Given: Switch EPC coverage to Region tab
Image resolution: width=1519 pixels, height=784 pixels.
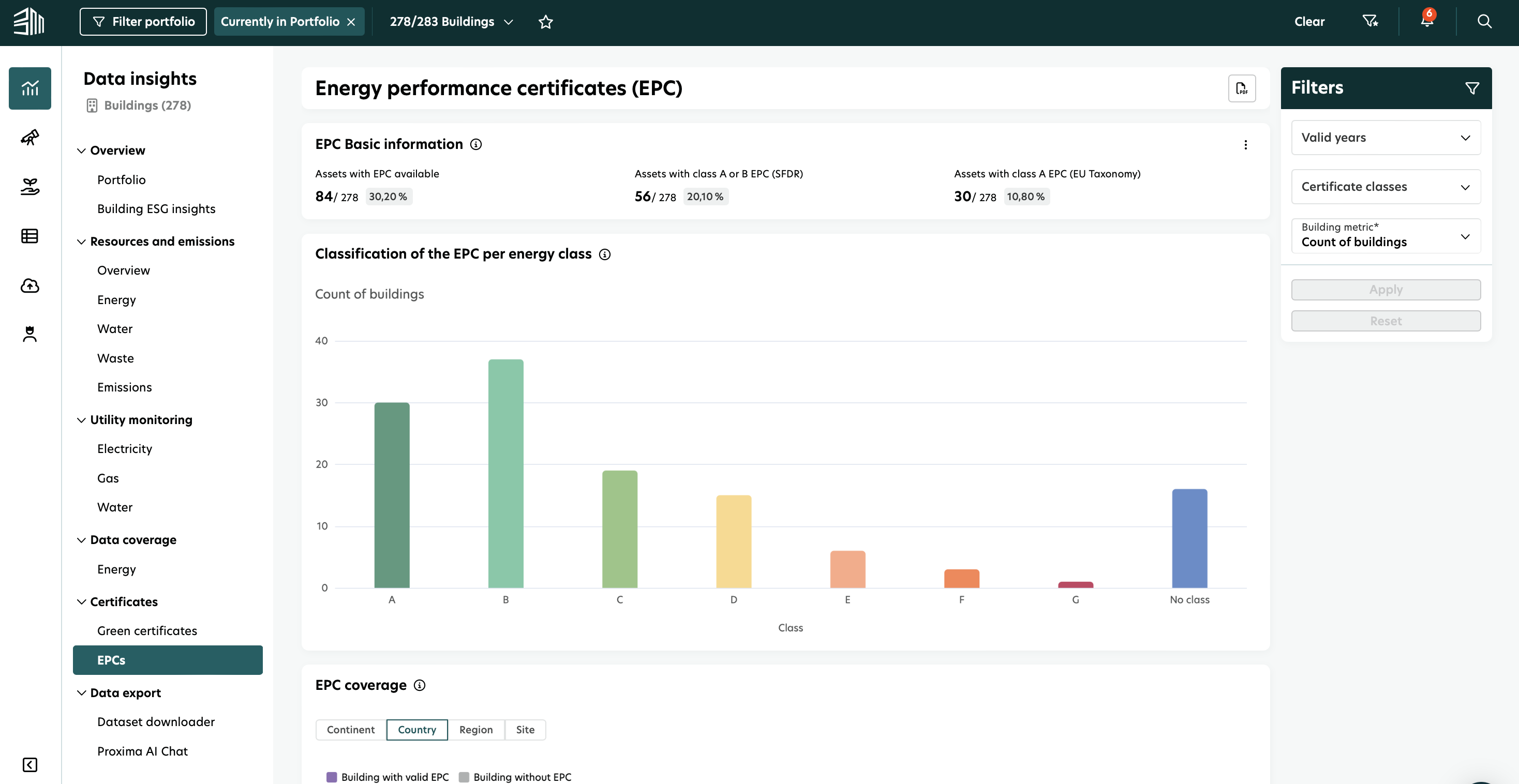Looking at the screenshot, I should [x=475, y=730].
